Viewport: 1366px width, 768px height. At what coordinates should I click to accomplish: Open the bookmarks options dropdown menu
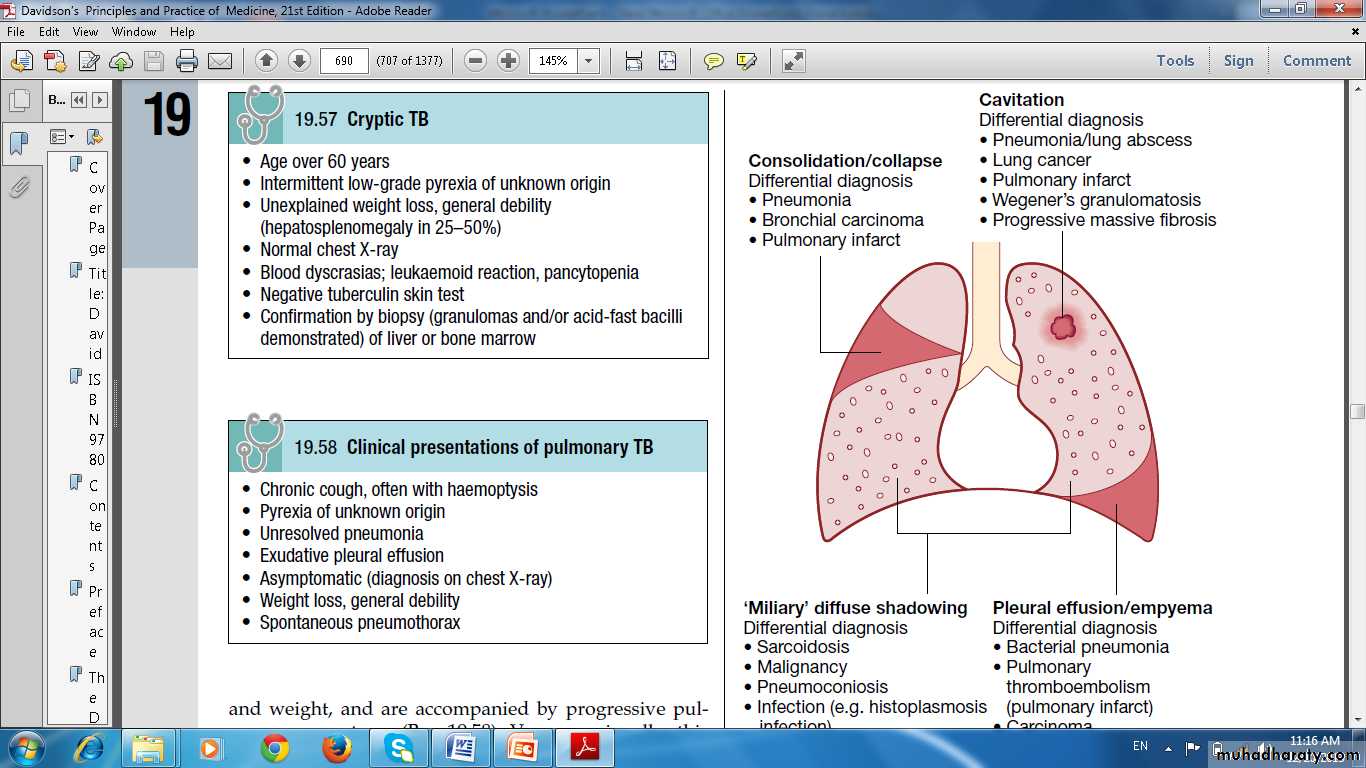(x=62, y=137)
